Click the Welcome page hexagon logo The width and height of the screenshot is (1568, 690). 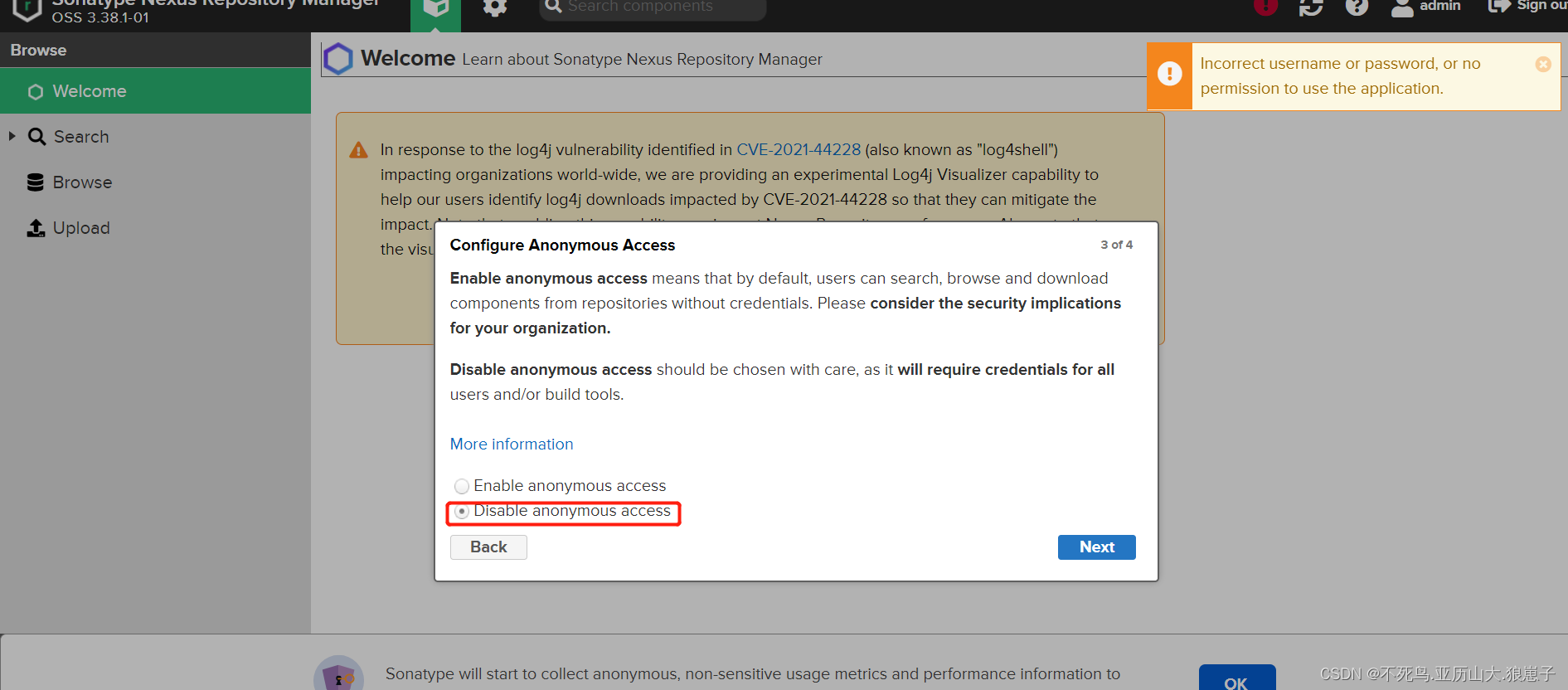pyautogui.click(x=337, y=59)
